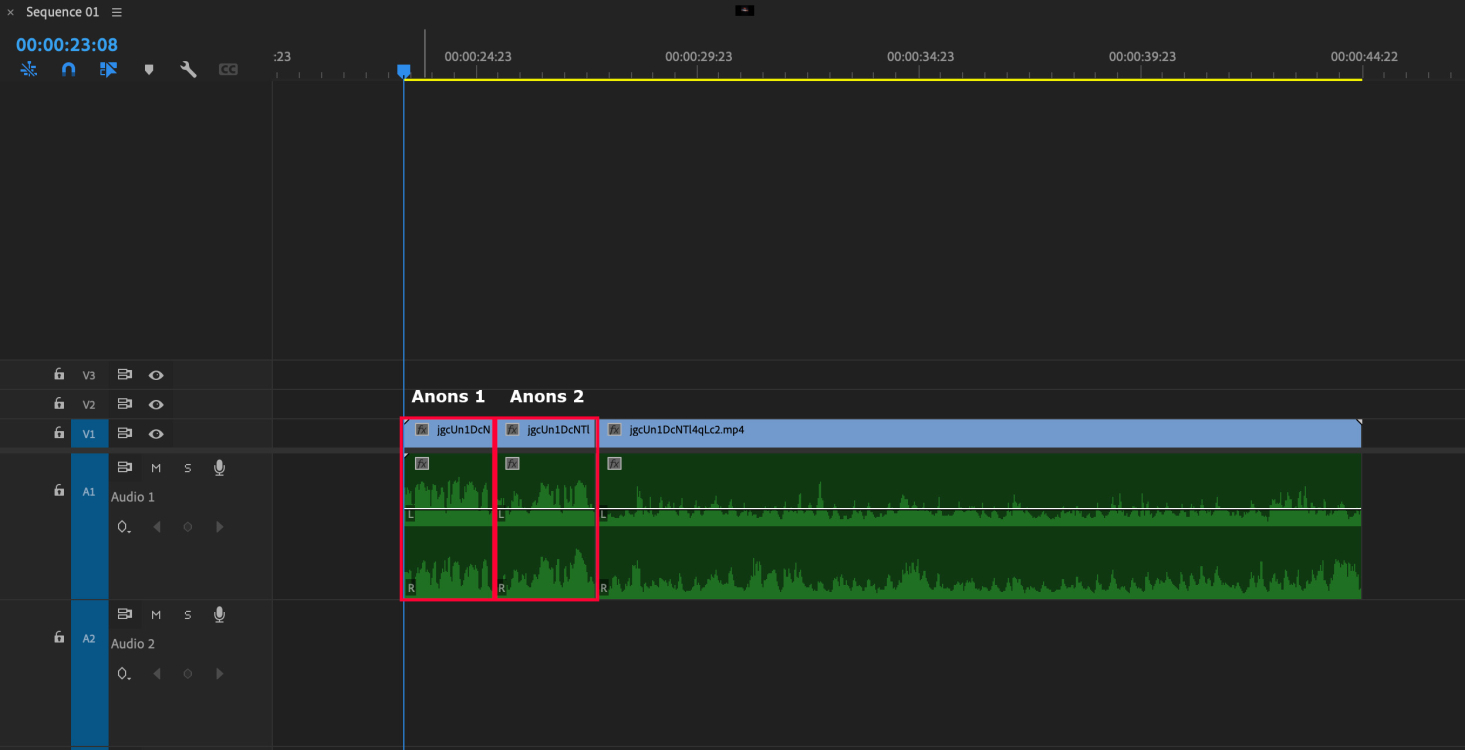This screenshot has height=750, width=1465.
Task: Open the Sequence 01 panel menu
Action: point(117,12)
